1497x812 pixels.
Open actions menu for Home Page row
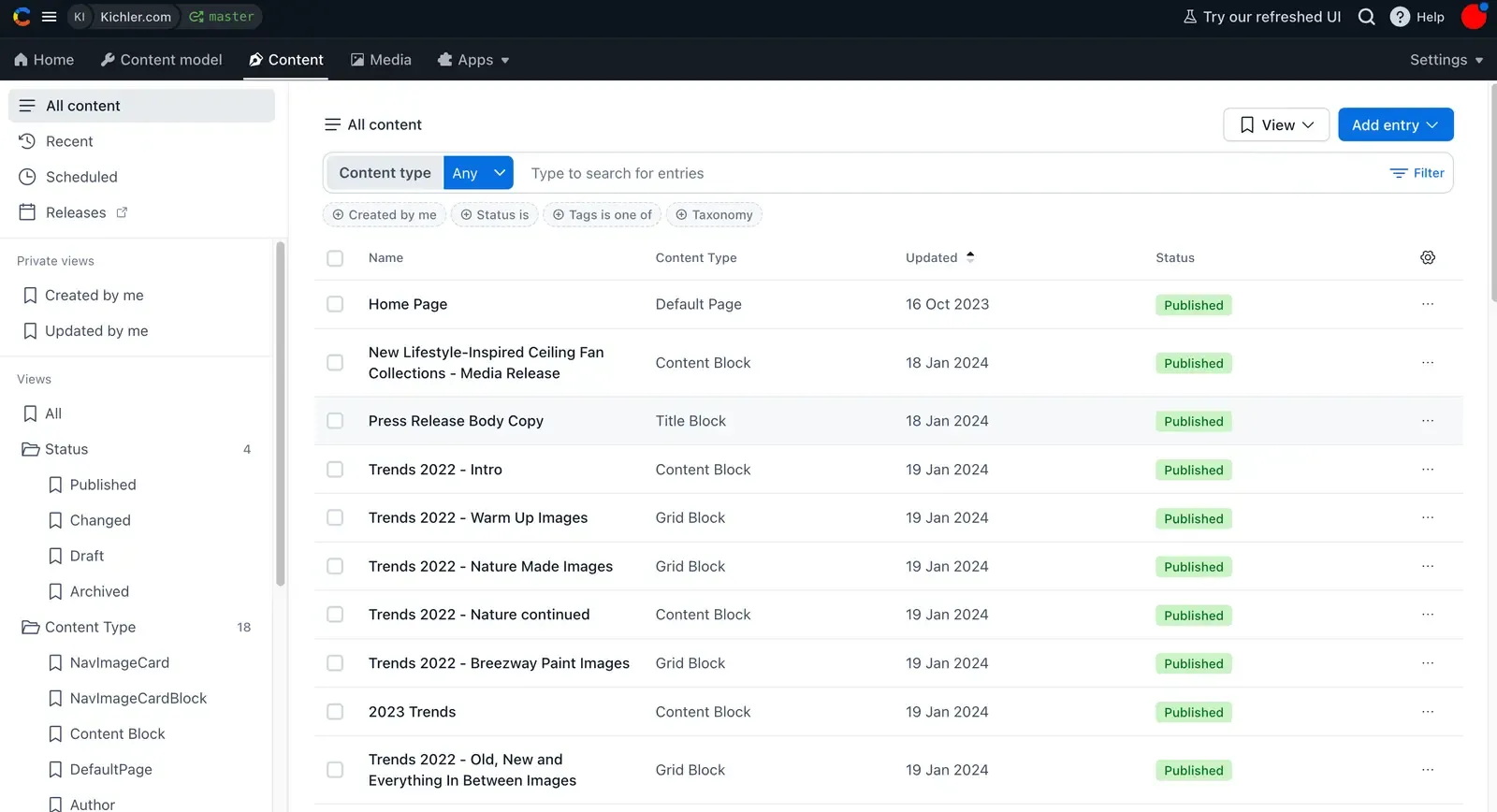coord(1427,304)
